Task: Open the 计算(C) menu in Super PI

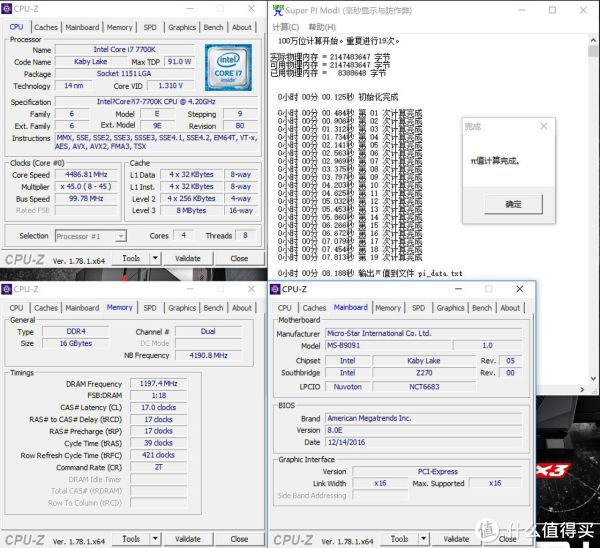Action: tap(285, 27)
